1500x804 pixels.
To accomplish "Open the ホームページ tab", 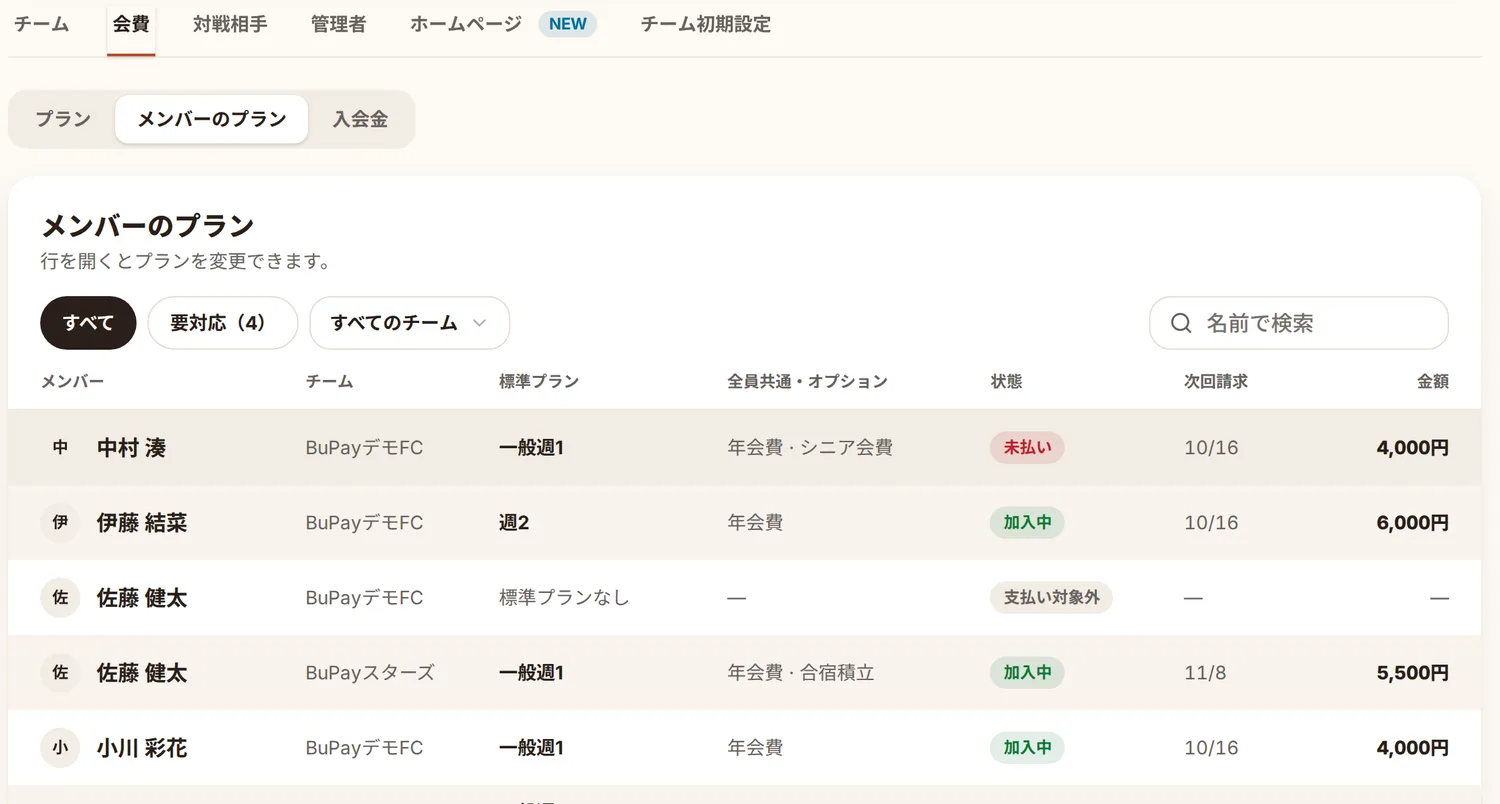I will [466, 24].
